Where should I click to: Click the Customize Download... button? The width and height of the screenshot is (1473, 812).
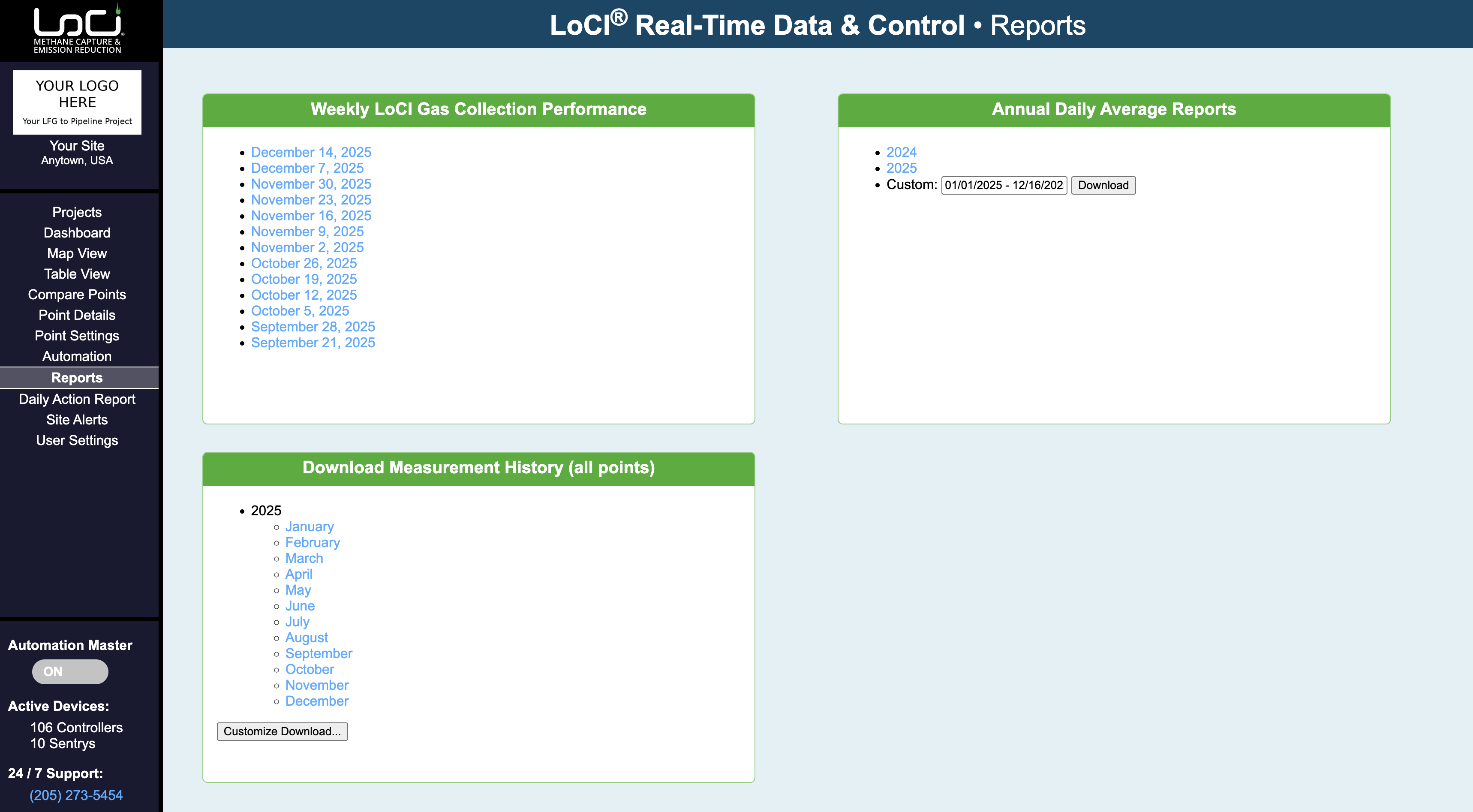pyautogui.click(x=282, y=731)
